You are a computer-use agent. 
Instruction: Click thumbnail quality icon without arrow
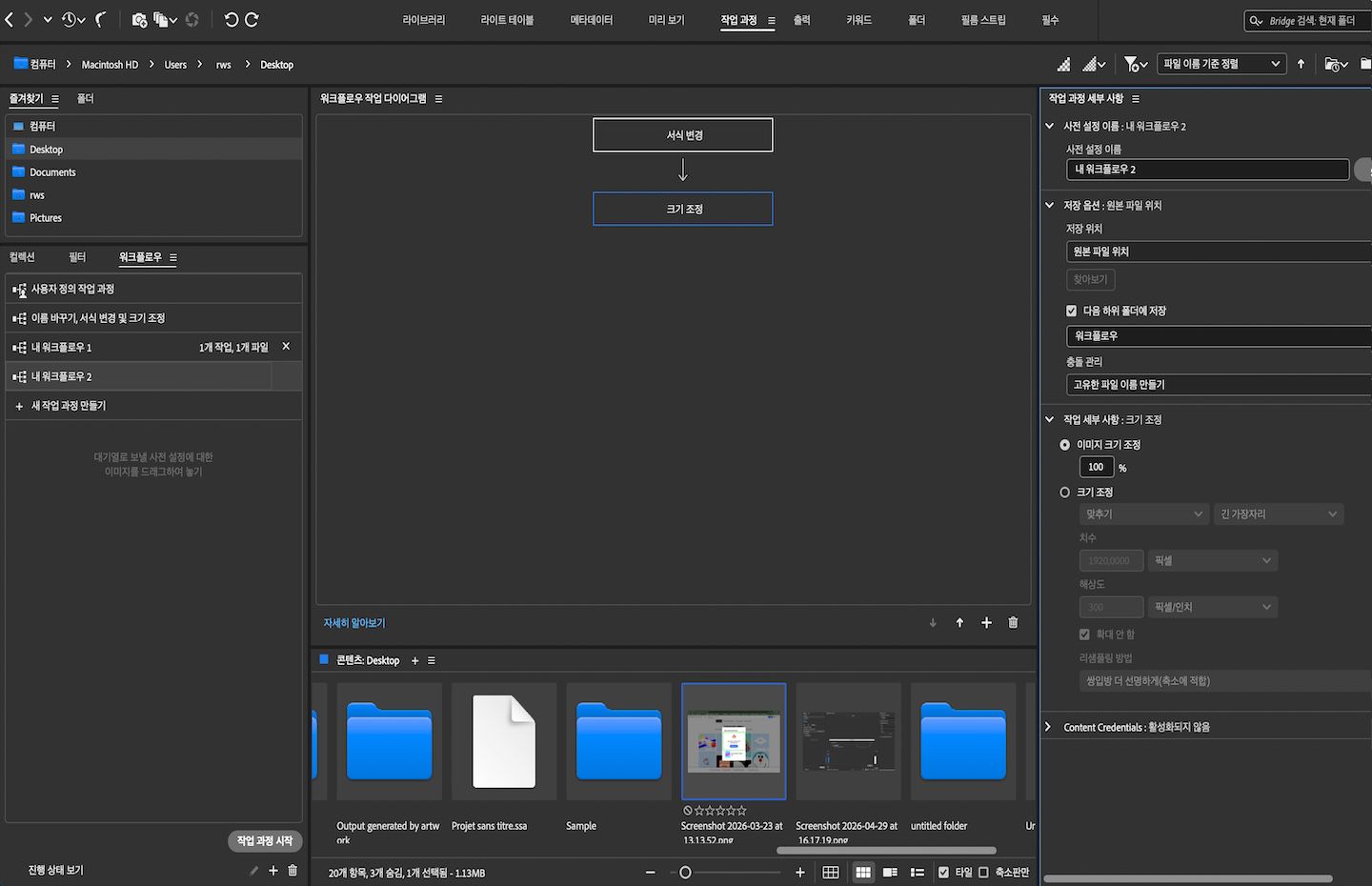(1063, 64)
